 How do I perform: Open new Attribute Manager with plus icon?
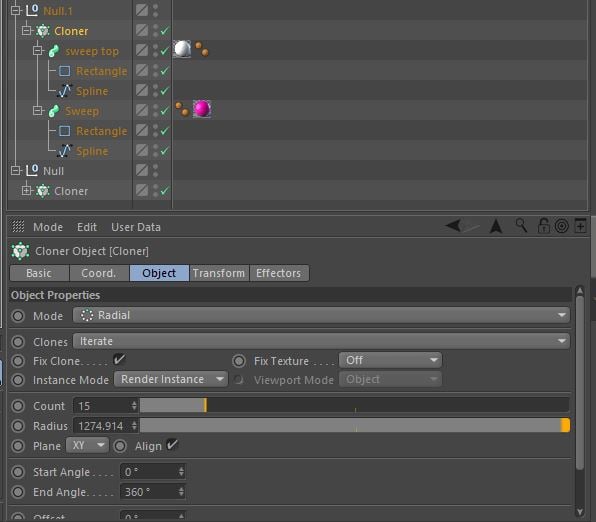[x=580, y=225]
